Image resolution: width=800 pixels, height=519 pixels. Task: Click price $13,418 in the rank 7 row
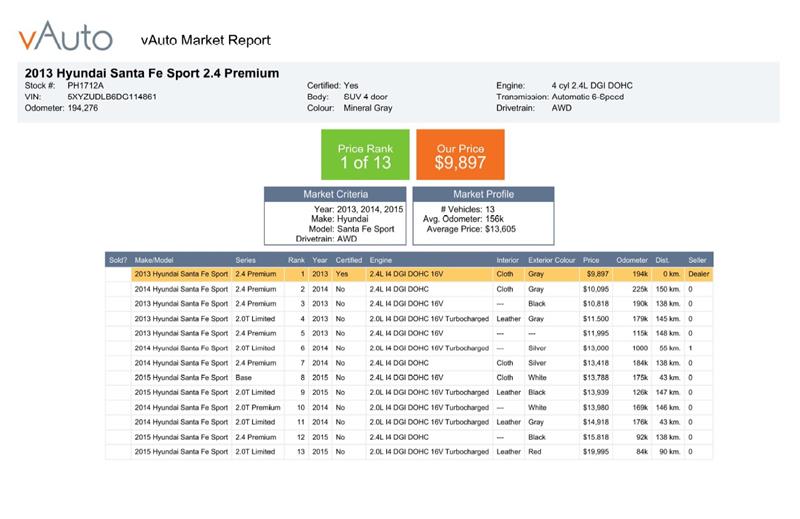[596, 363]
